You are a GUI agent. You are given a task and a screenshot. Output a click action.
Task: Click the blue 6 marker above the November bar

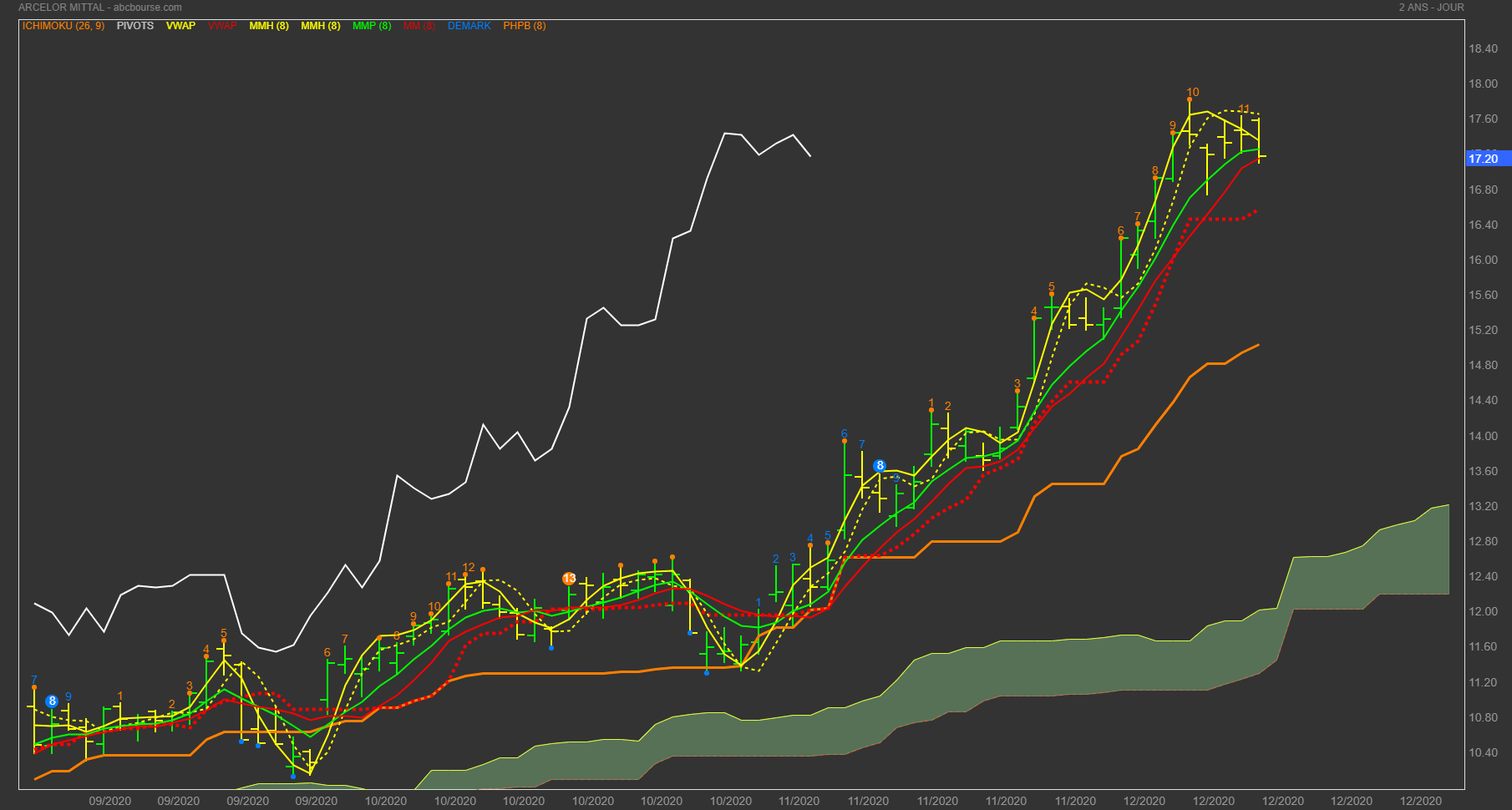[845, 434]
